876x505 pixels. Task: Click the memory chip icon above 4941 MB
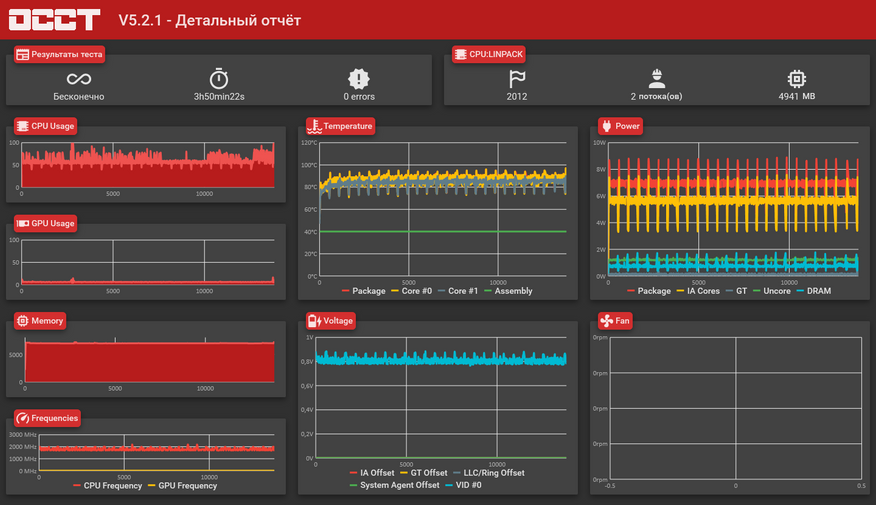[796, 79]
